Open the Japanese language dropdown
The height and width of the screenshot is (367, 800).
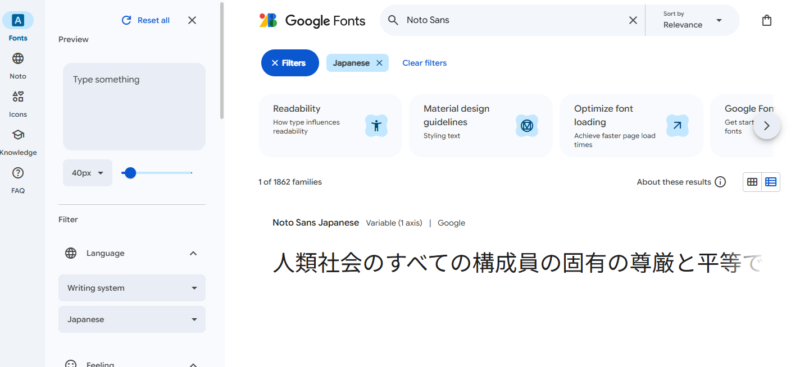click(x=132, y=320)
